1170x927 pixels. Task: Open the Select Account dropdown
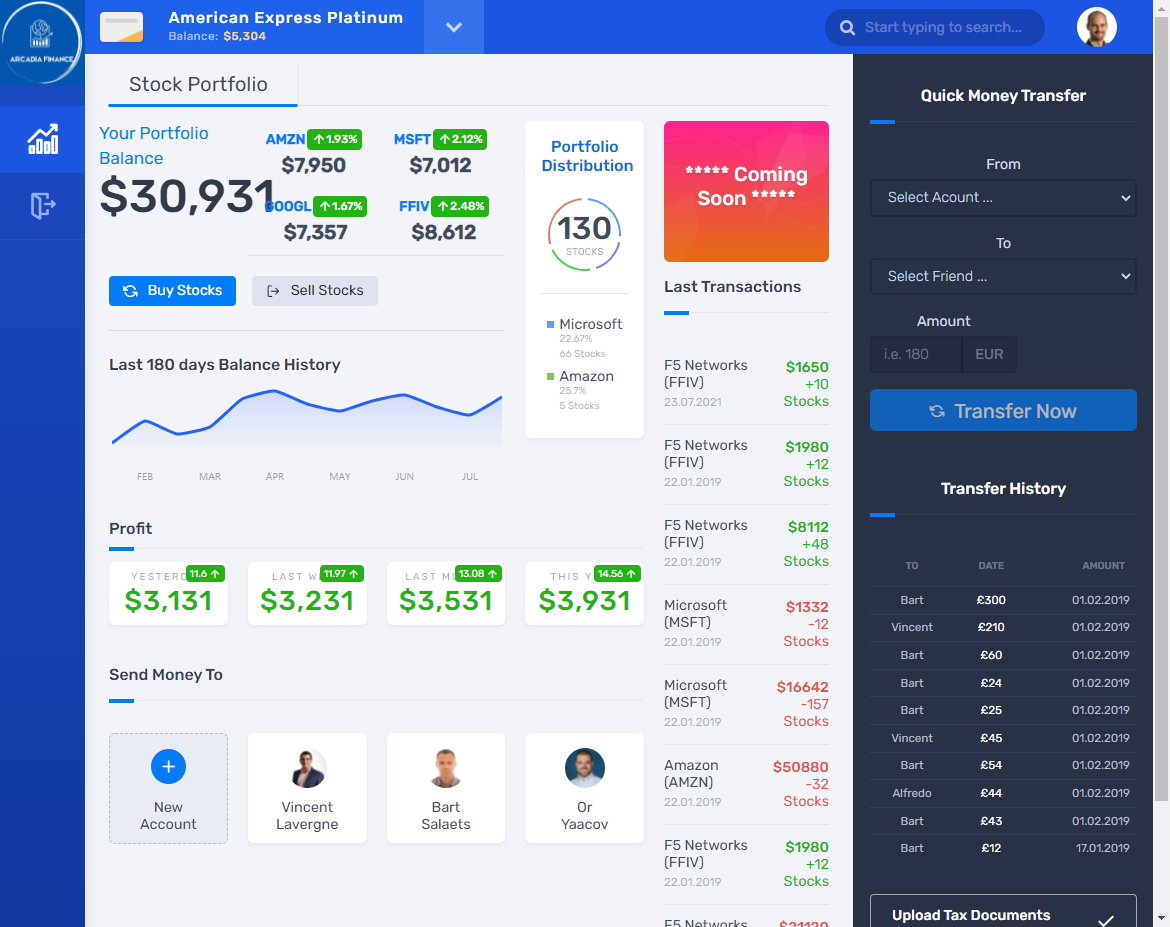coord(1003,198)
